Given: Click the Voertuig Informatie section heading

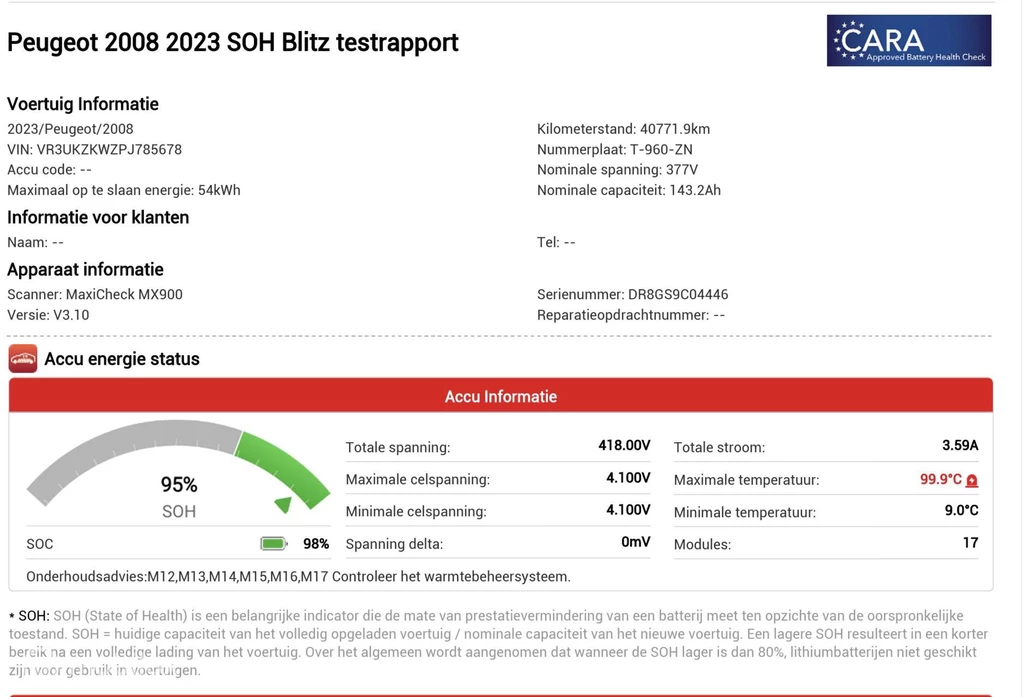Looking at the screenshot, I should [x=83, y=104].
